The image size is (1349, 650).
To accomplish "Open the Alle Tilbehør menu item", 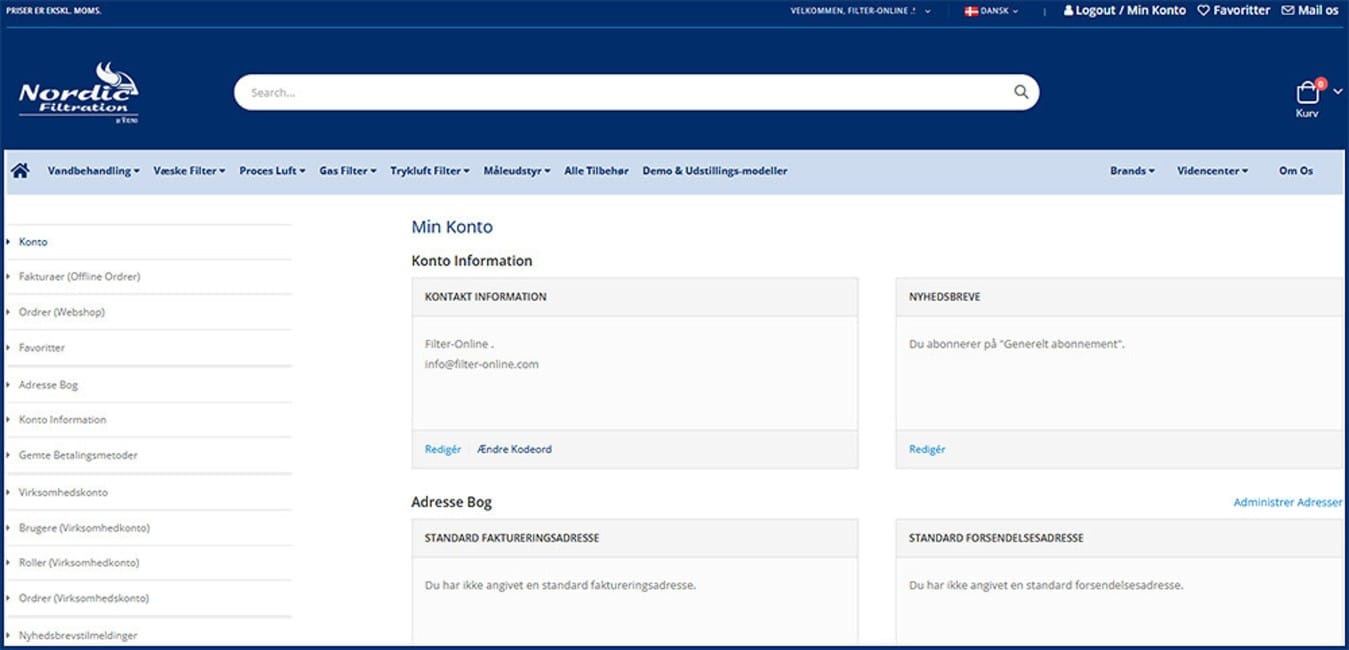I will (596, 171).
